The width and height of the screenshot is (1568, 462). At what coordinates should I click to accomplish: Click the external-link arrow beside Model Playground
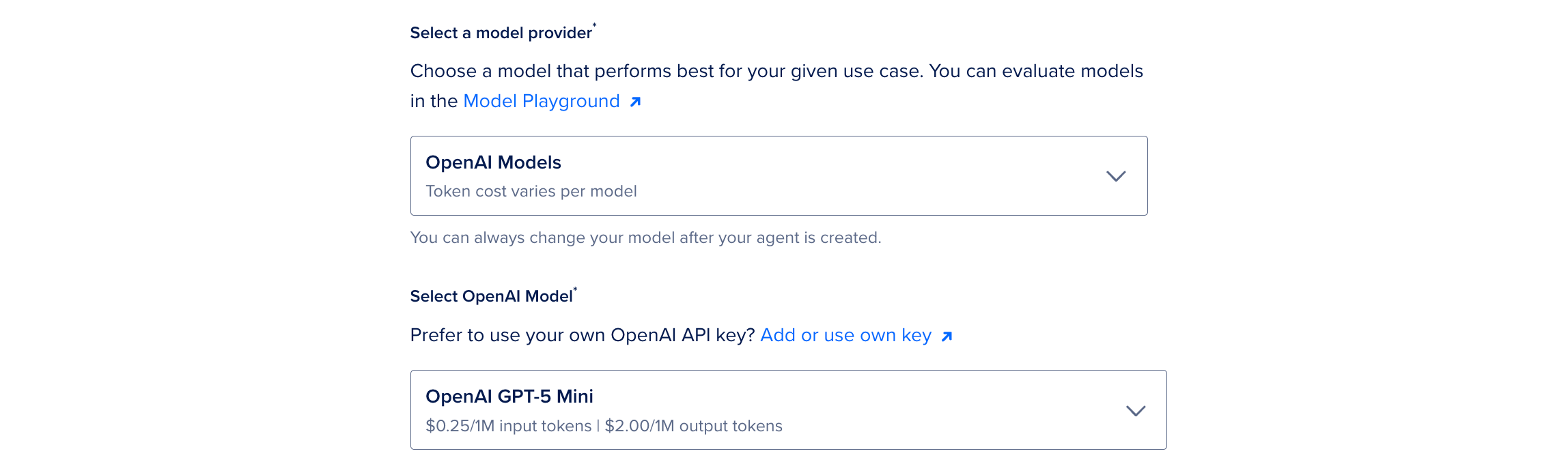635,101
